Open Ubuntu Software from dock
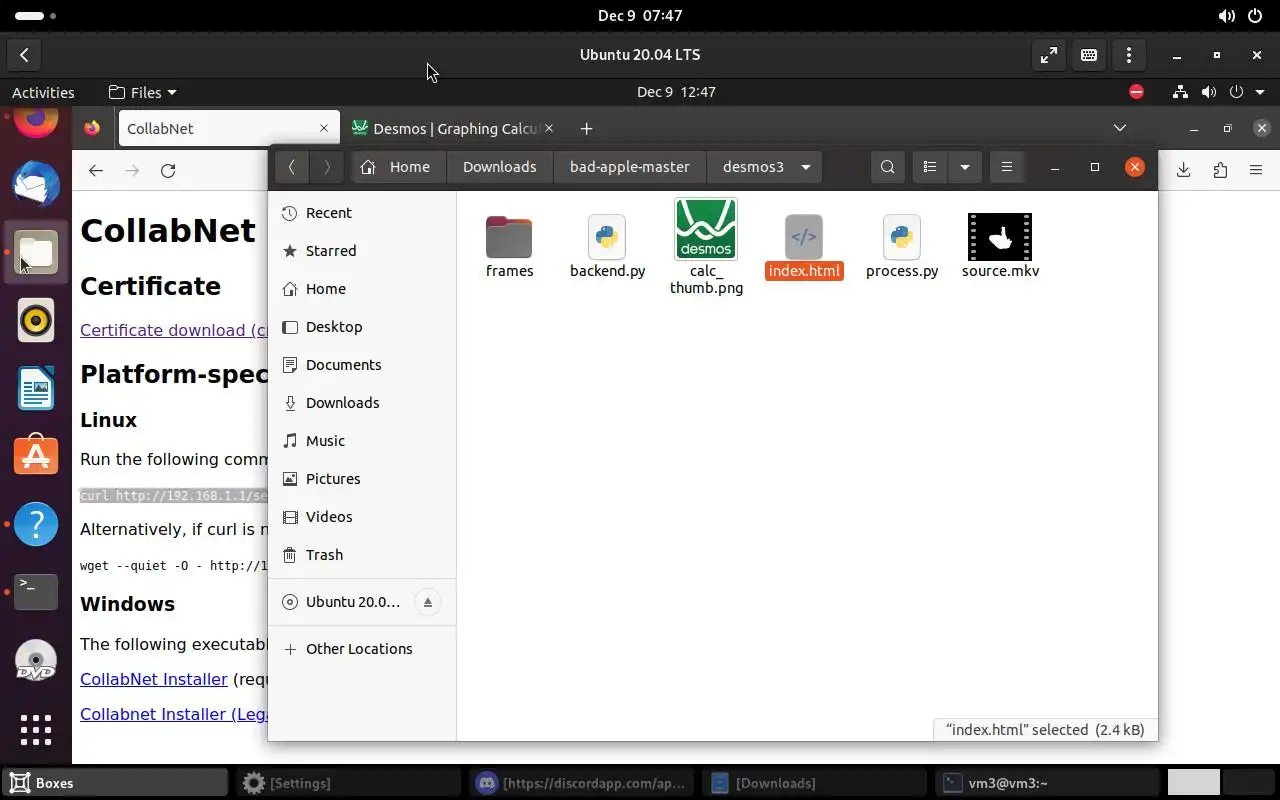Viewport: 1280px width, 800px height. [x=36, y=456]
